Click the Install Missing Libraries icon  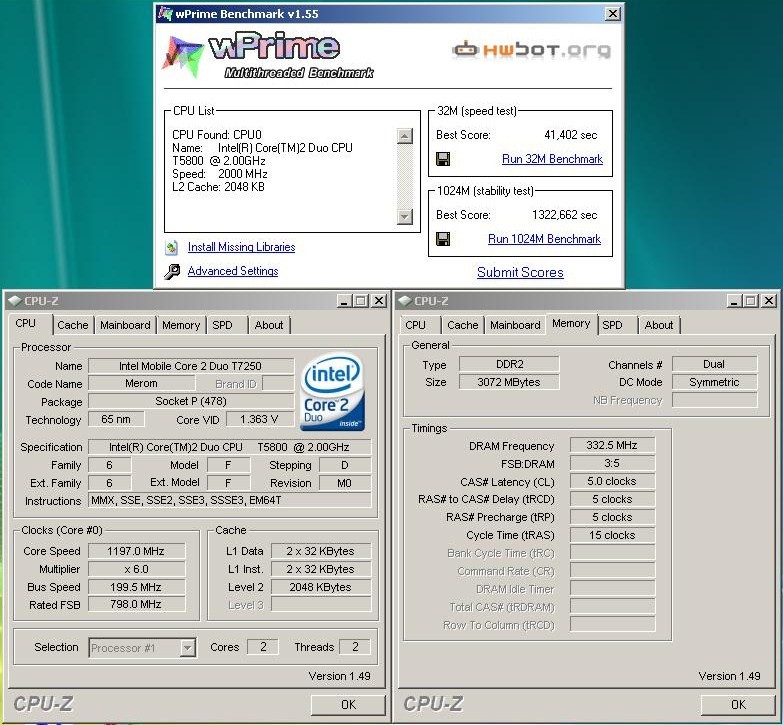click(172, 247)
